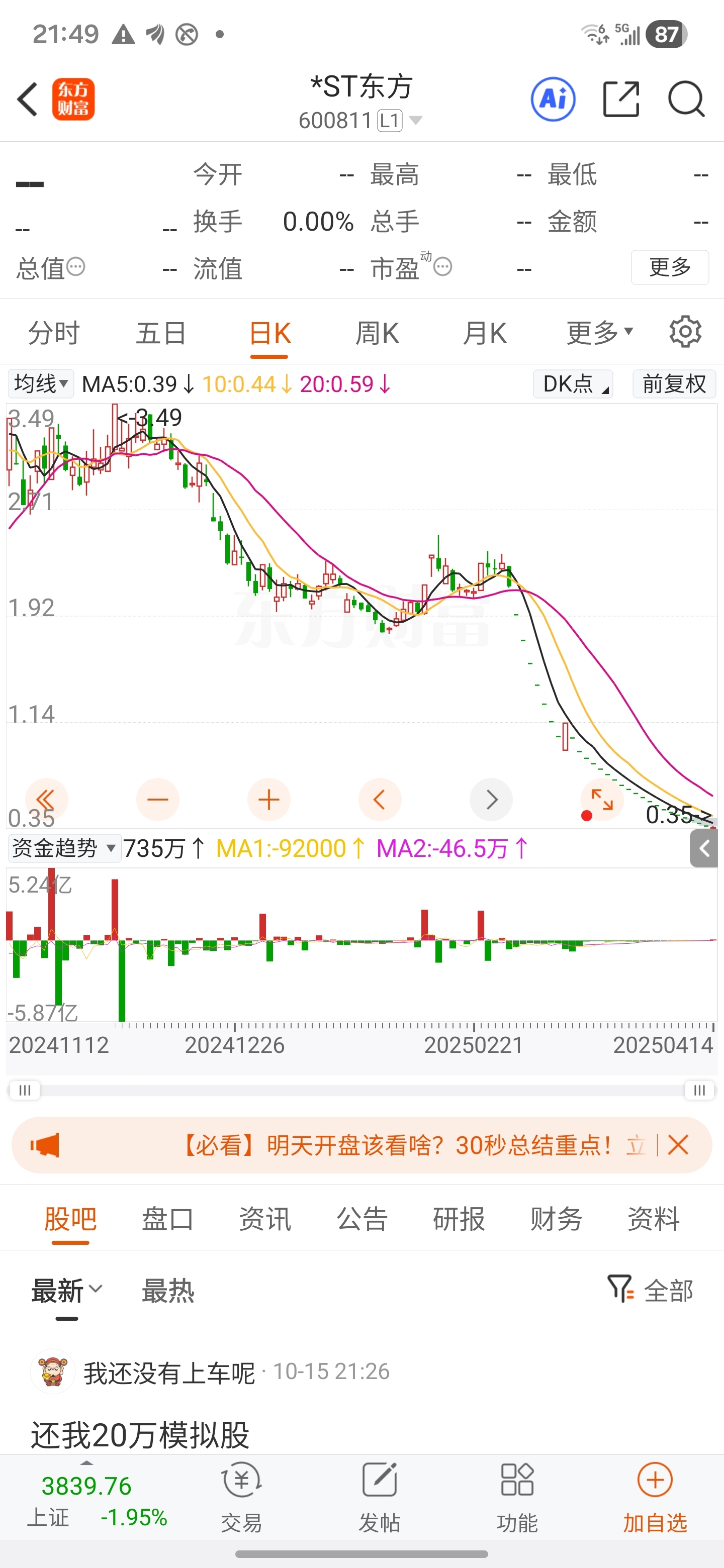Open the 更多 chart period dropdown
Image resolution: width=724 pixels, height=1568 pixels.
[600, 332]
